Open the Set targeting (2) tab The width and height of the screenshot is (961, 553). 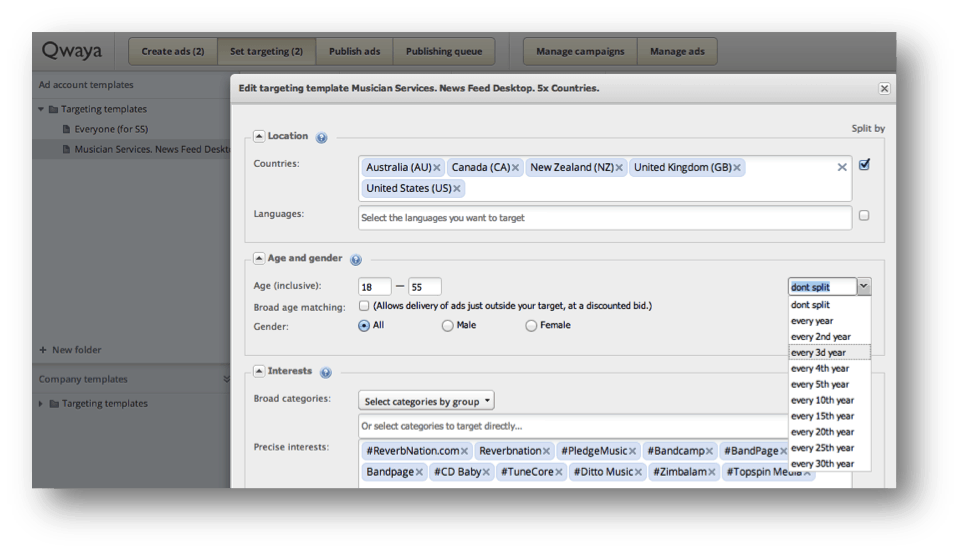click(267, 51)
